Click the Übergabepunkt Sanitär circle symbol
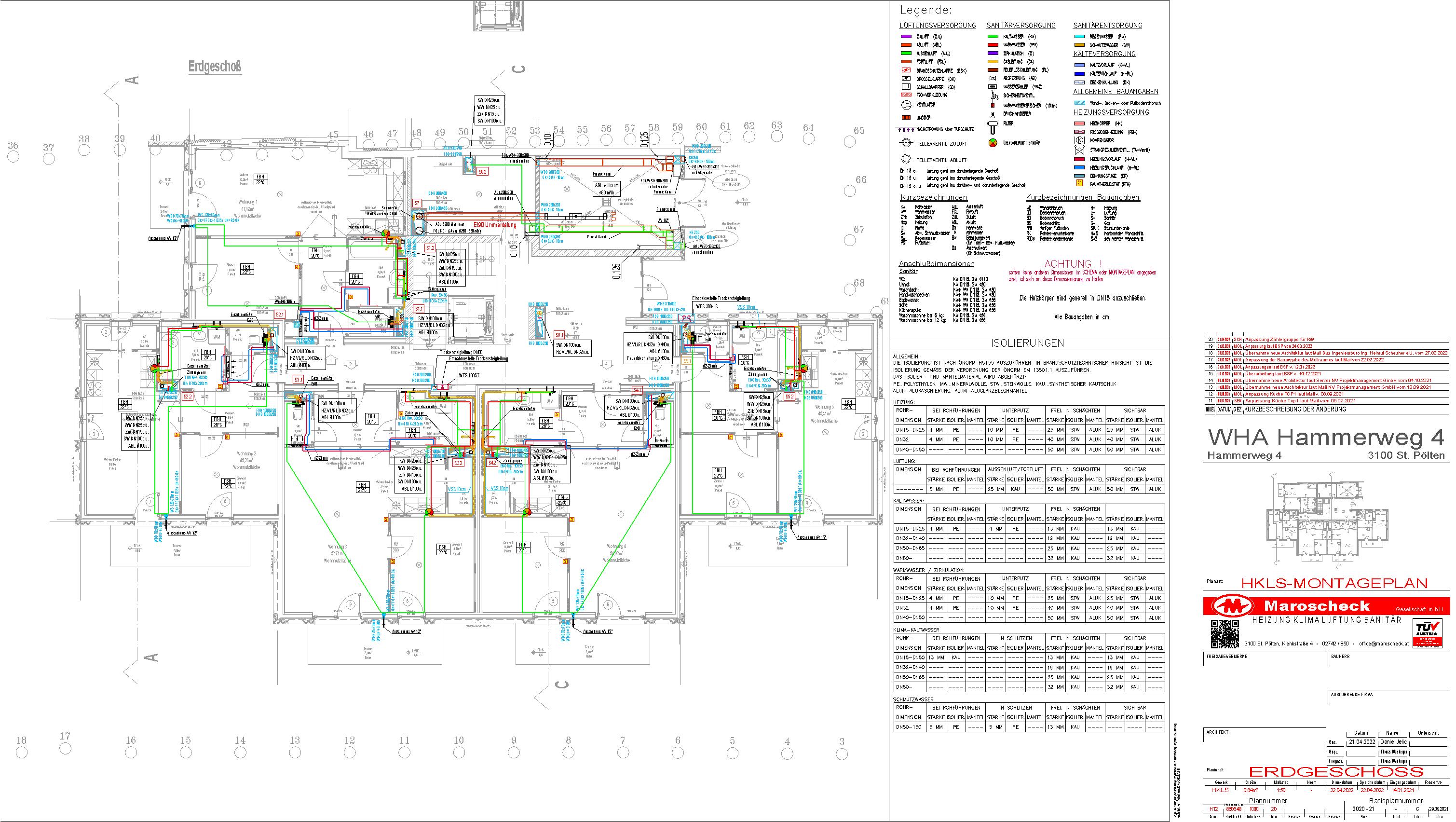The image size is (1456, 822). pyautogui.click(x=993, y=143)
